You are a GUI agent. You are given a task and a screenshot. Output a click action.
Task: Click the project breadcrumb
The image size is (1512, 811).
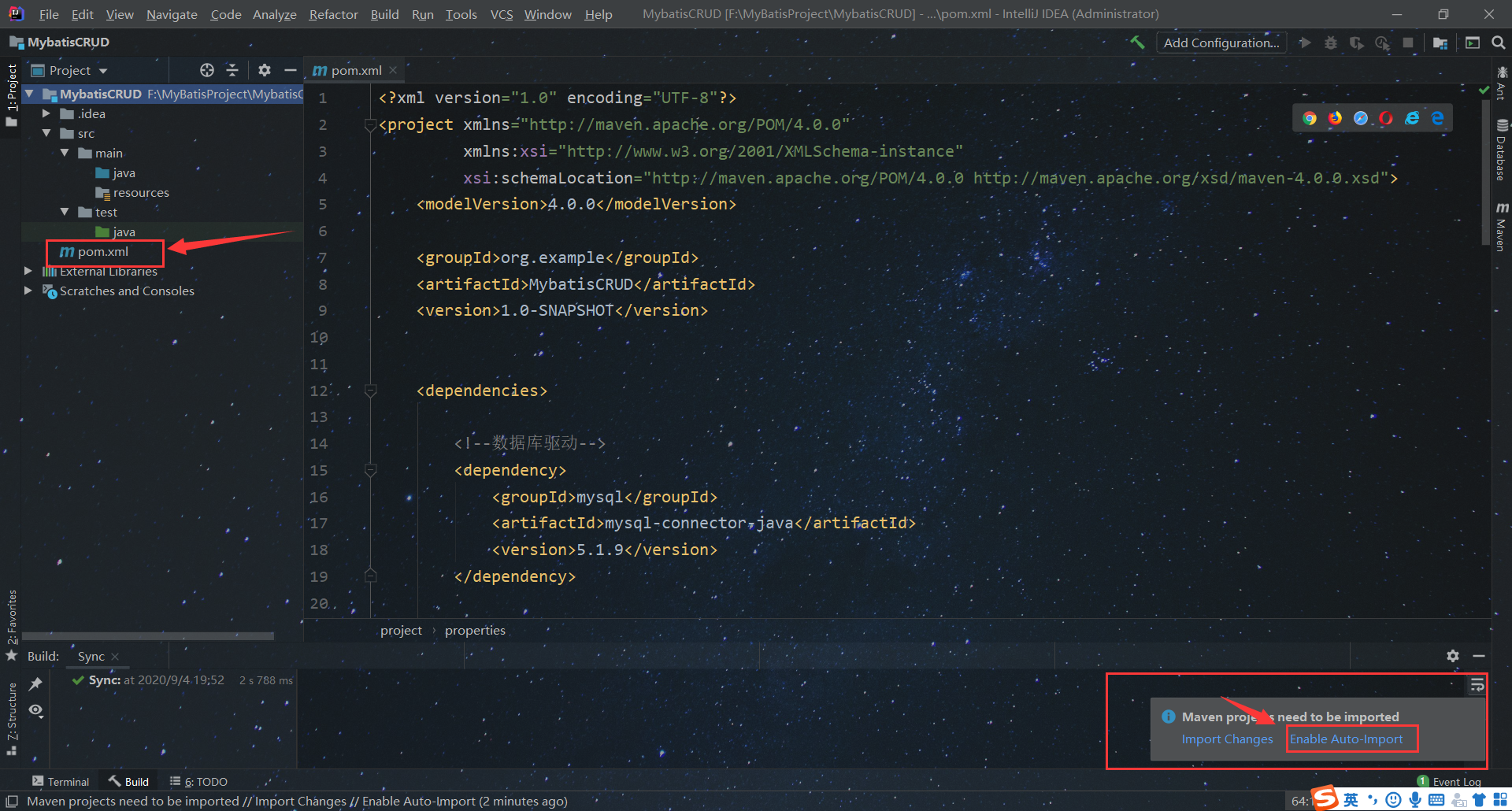pyautogui.click(x=401, y=631)
